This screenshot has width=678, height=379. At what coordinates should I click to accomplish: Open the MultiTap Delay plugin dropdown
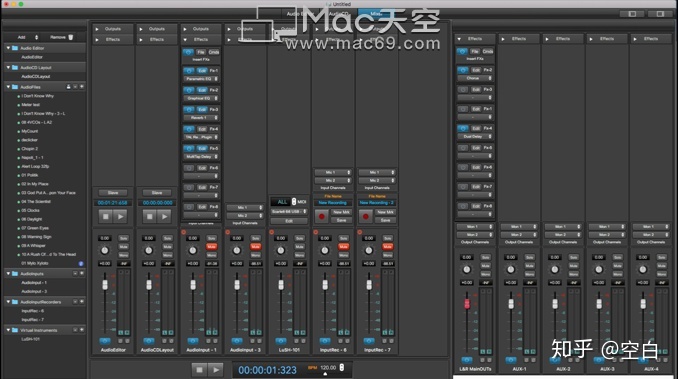[201, 156]
